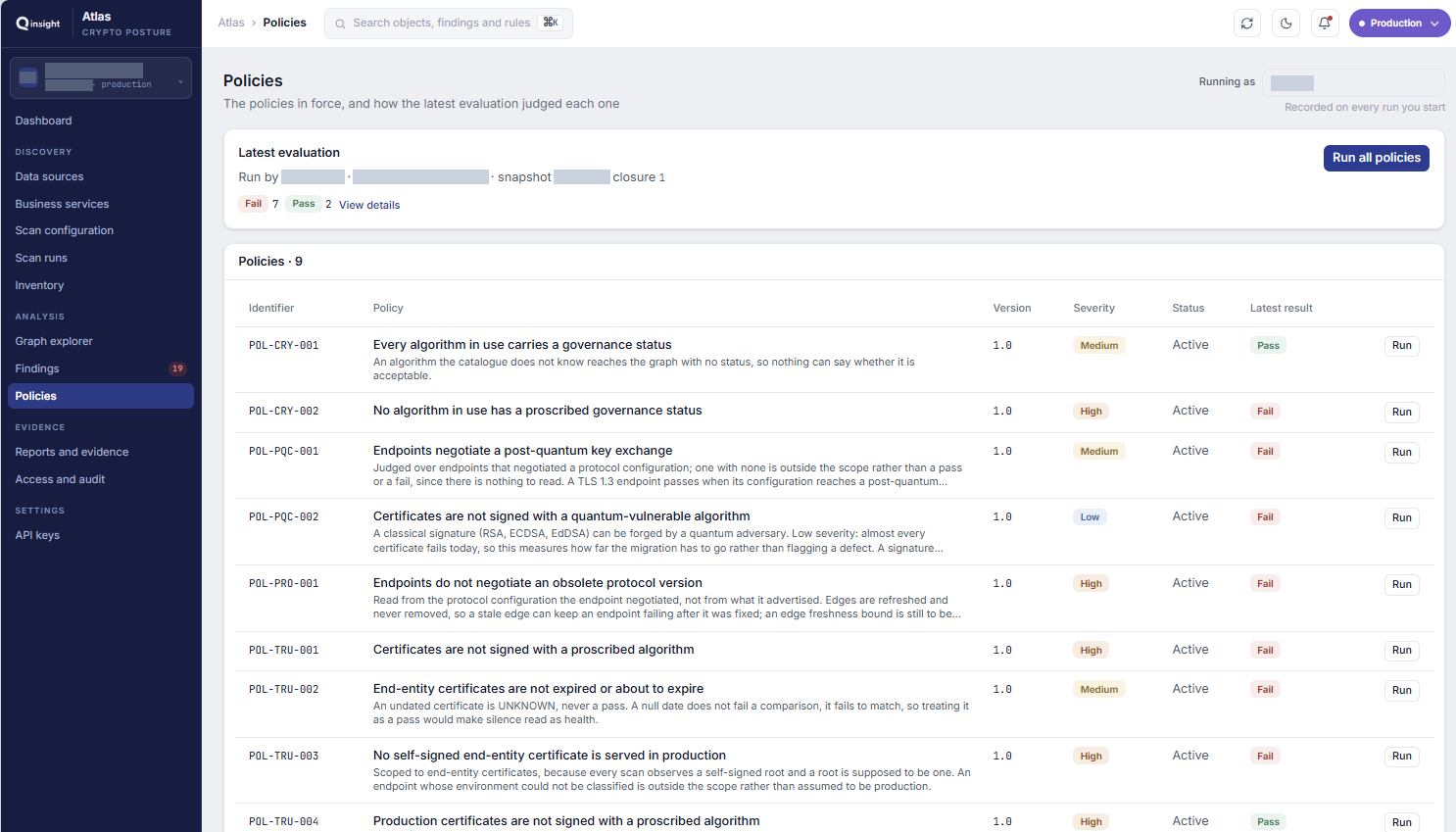Click the Severity column header
Viewport: 1456px width, 832px height.
(1093, 308)
